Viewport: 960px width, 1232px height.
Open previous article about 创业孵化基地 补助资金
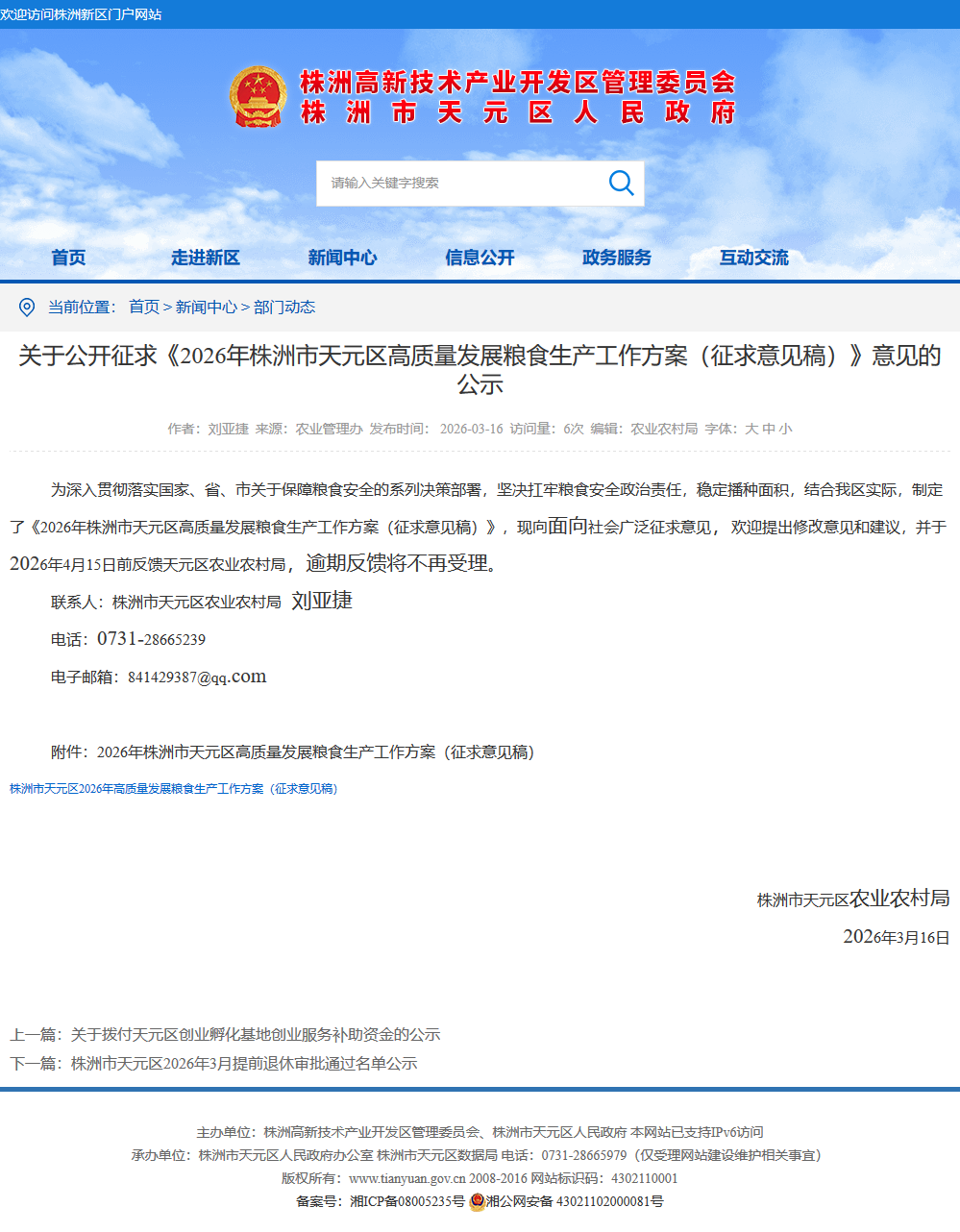click(255, 1035)
